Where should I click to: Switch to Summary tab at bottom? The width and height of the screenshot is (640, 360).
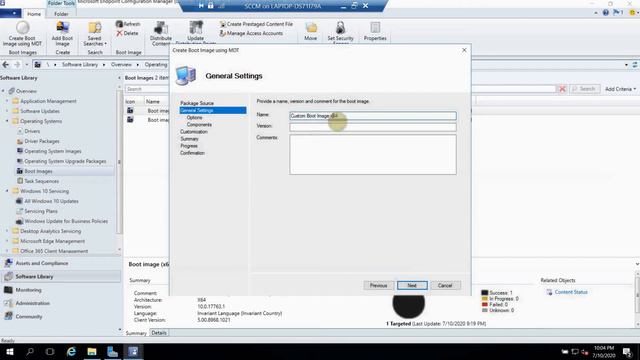pos(136,333)
